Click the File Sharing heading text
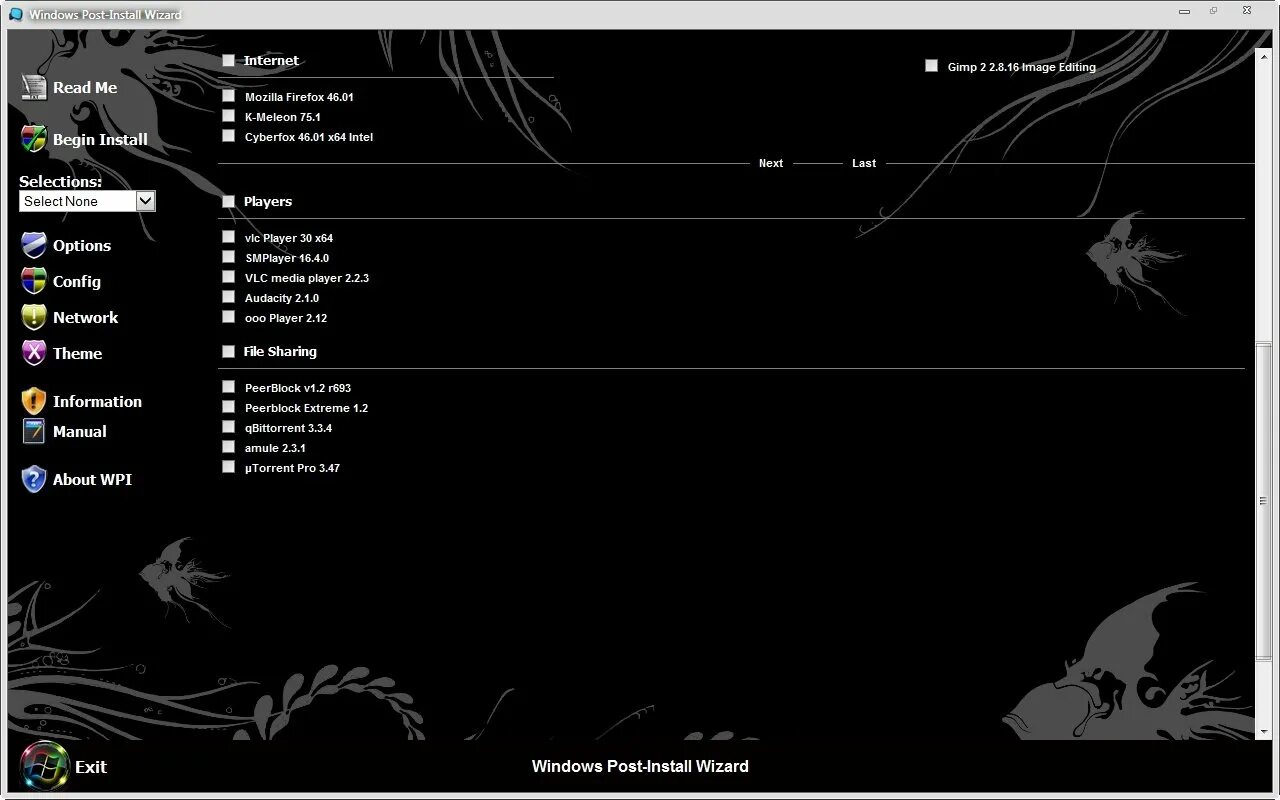 click(x=280, y=352)
